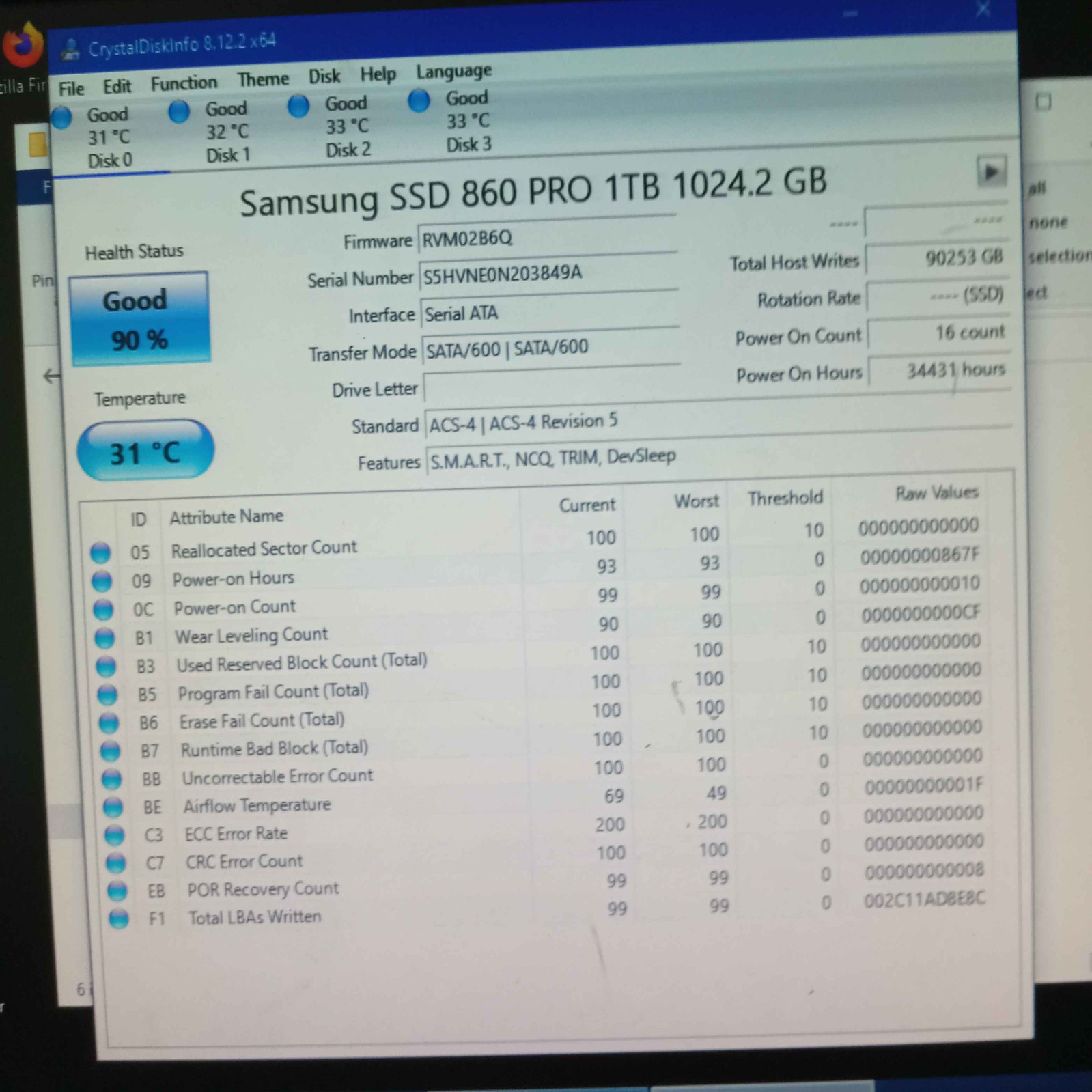Click the Current column header

click(587, 505)
